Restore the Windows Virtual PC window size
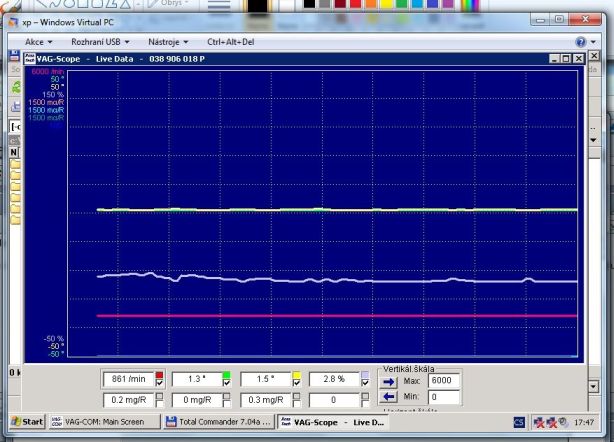Screen dimensions: 614x442 coord(559,20)
